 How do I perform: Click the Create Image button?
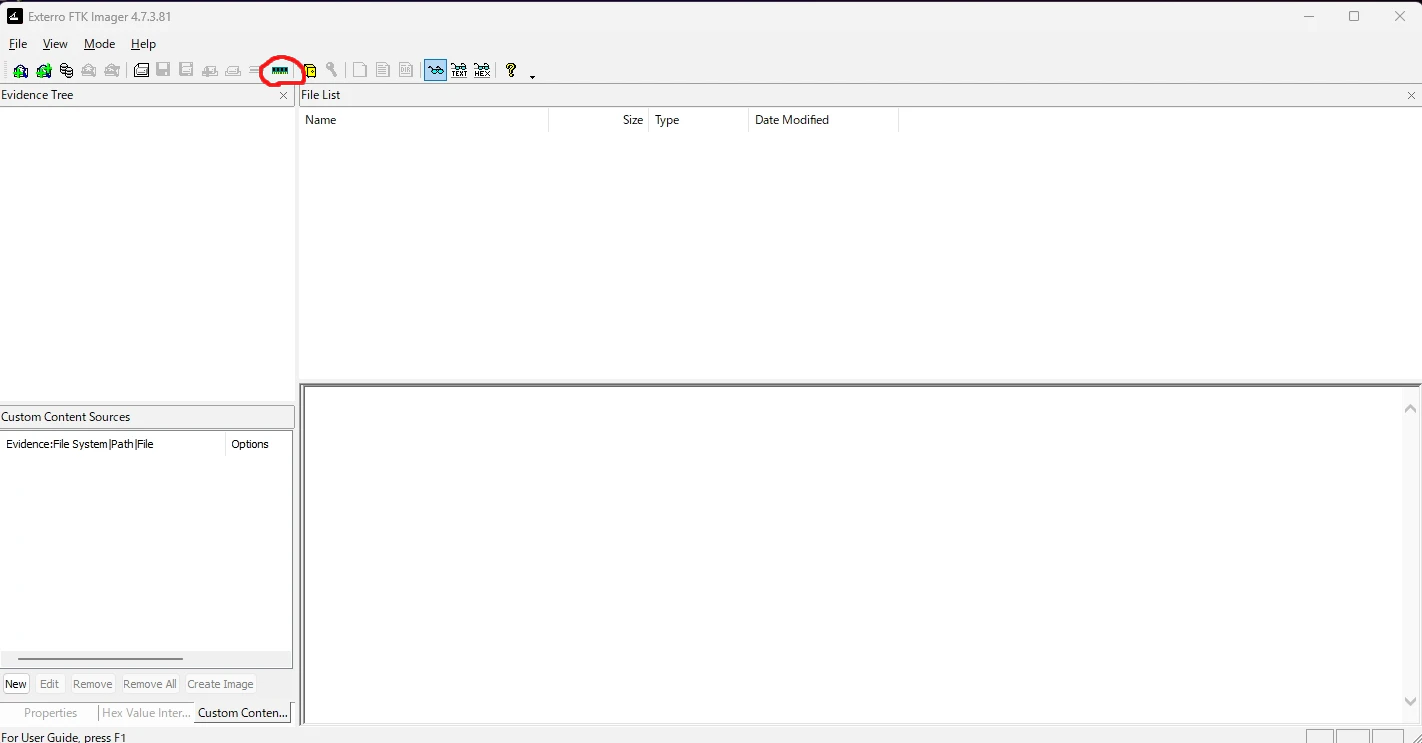coord(220,684)
